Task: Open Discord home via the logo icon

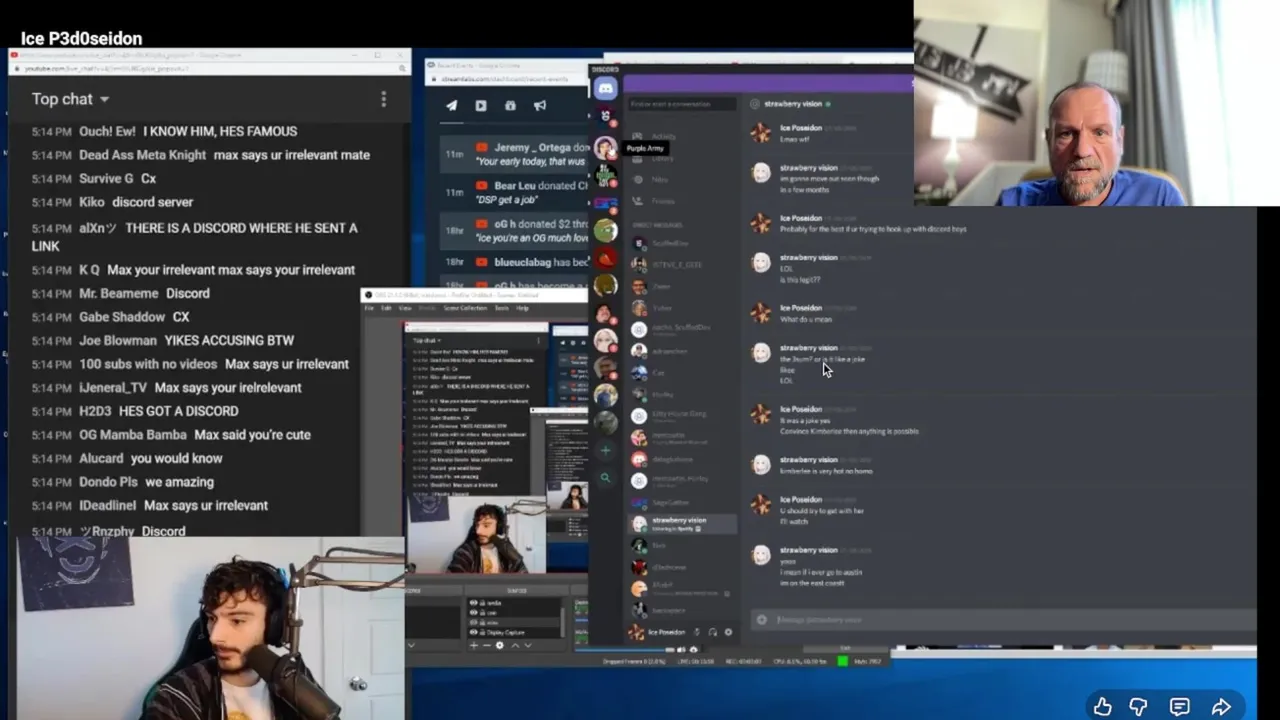Action: point(605,88)
